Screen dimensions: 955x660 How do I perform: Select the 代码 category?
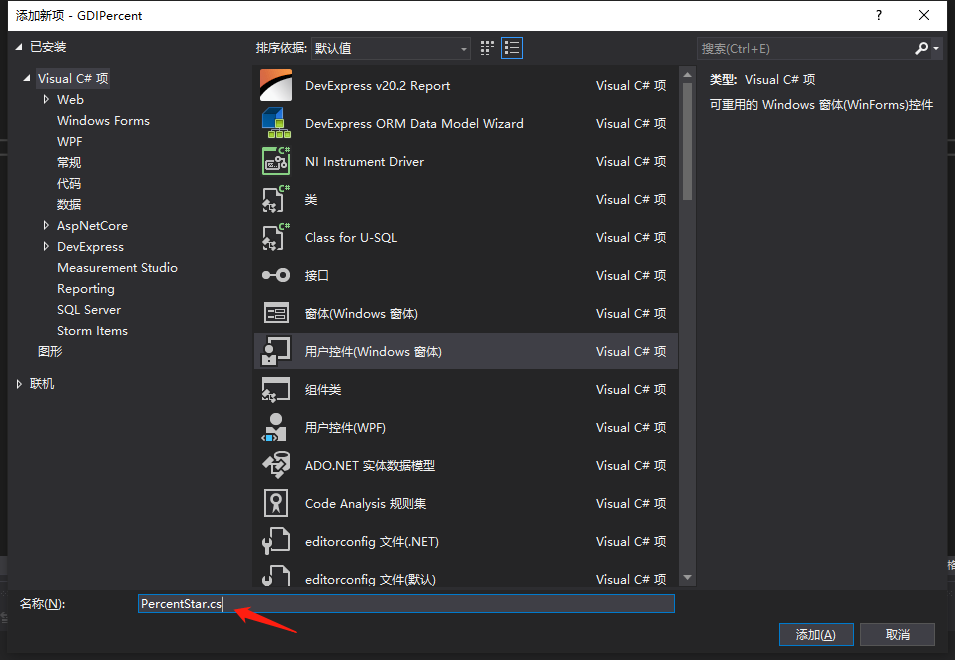click(69, 183)
